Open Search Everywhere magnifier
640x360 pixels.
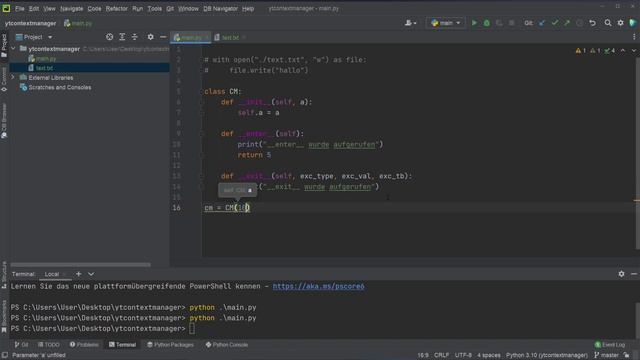pos(608,23)
